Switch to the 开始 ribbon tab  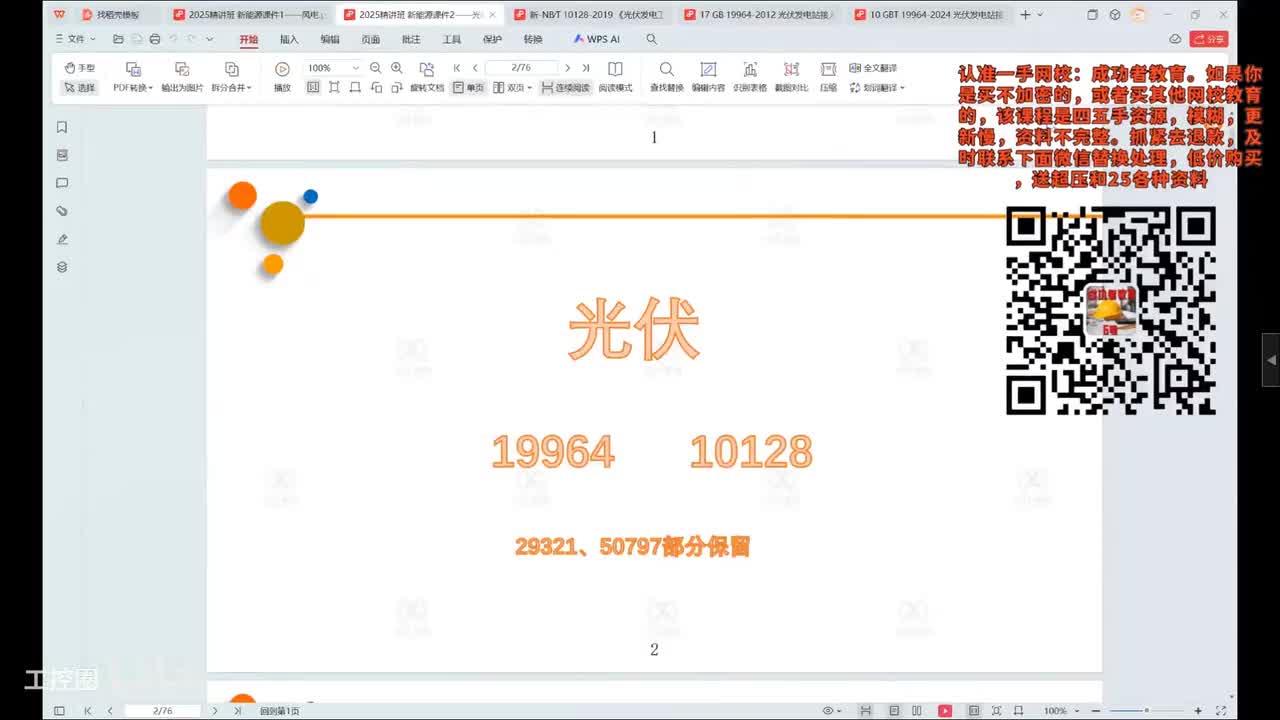248,39
